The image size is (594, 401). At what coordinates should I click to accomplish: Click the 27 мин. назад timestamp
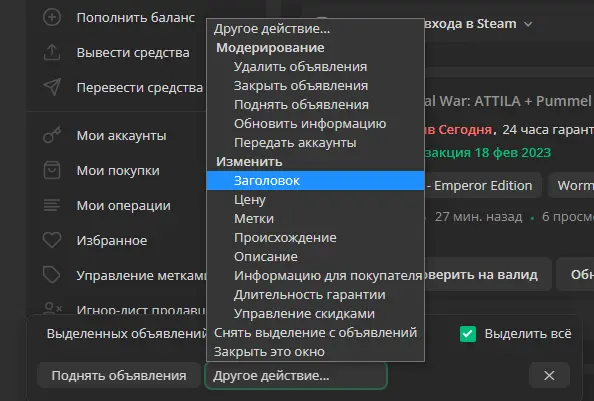(478, 217)
